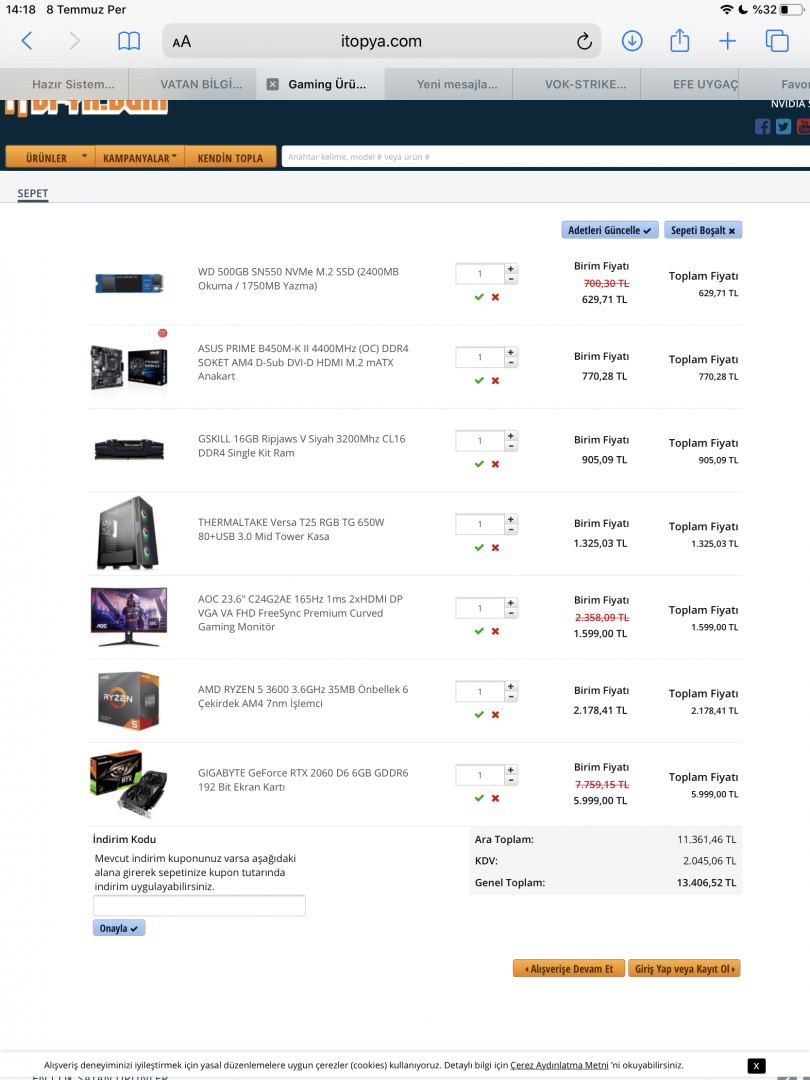Viewport: 810px width, 1080px height.
Task: Switch to Yeni mesajla... tab
Action: [x=448, y=84]
